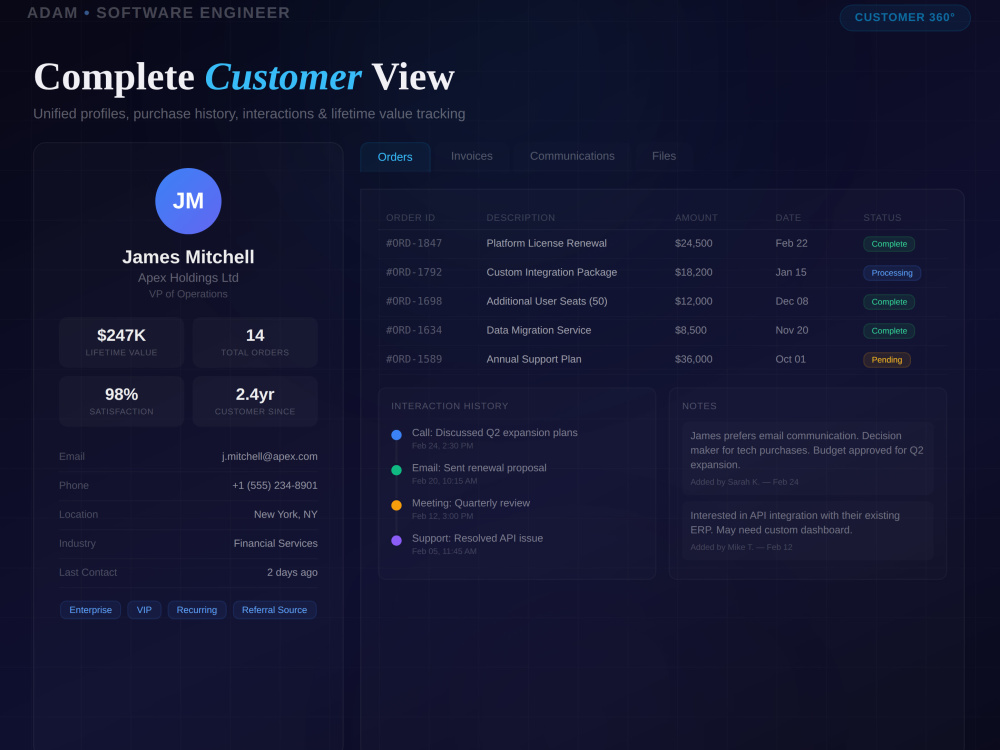The width and height of the screenshot is (1000, 750).
Task: Click the 2.4yr Customer Since card
Action: coord(255,401)
